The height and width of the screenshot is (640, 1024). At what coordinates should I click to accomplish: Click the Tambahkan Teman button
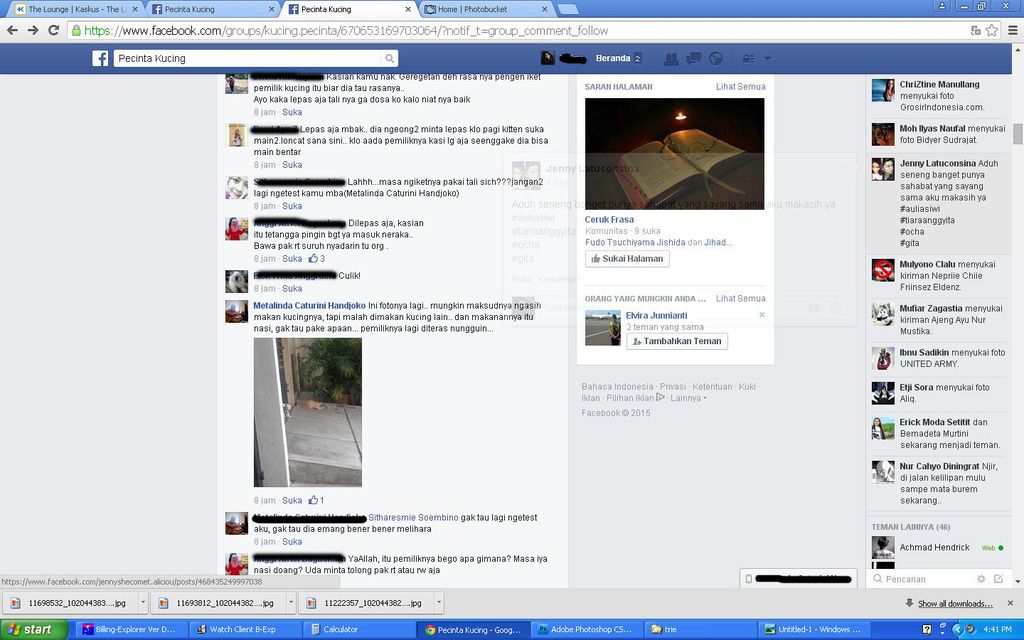676,341
